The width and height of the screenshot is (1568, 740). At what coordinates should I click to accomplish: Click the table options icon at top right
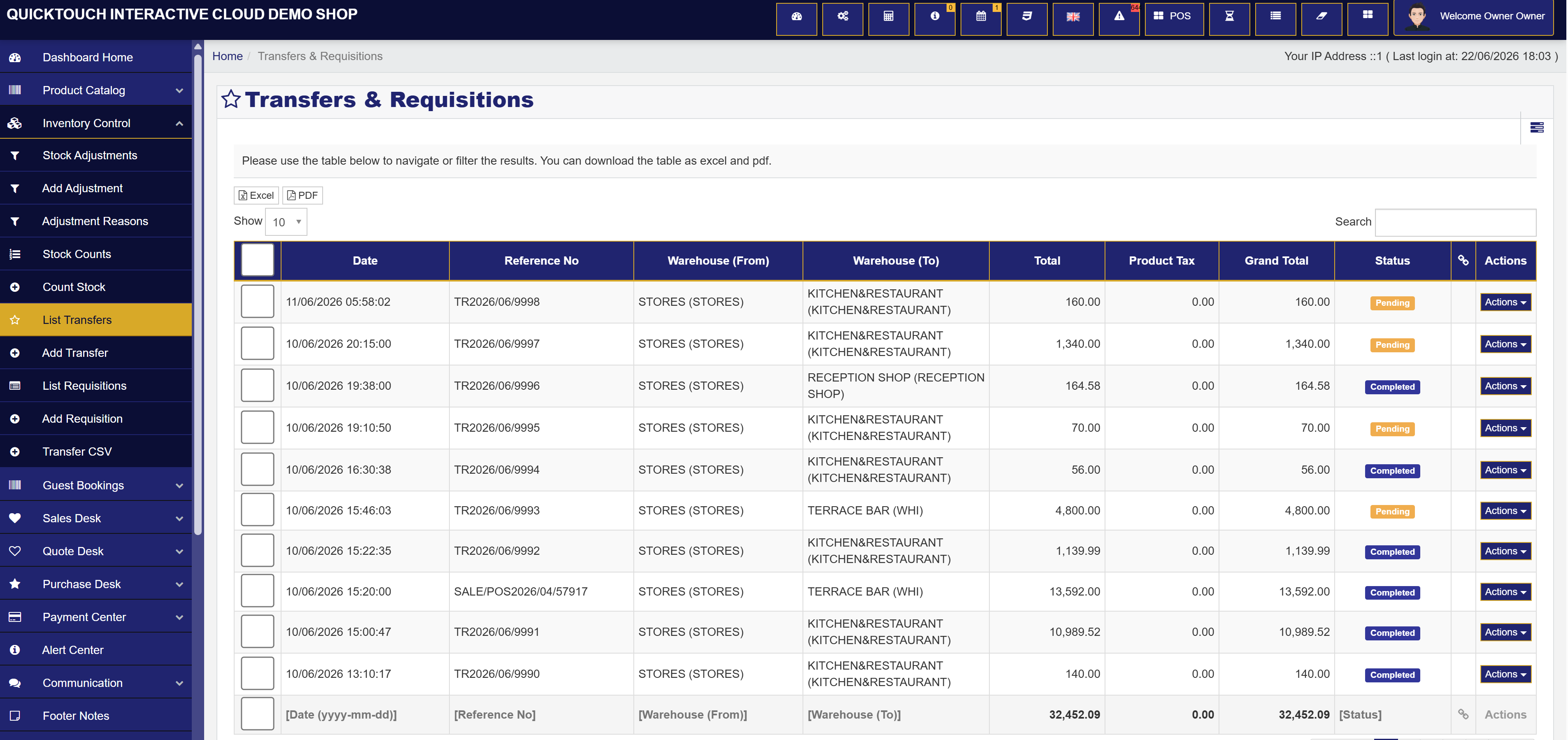tap(1536, 127)
